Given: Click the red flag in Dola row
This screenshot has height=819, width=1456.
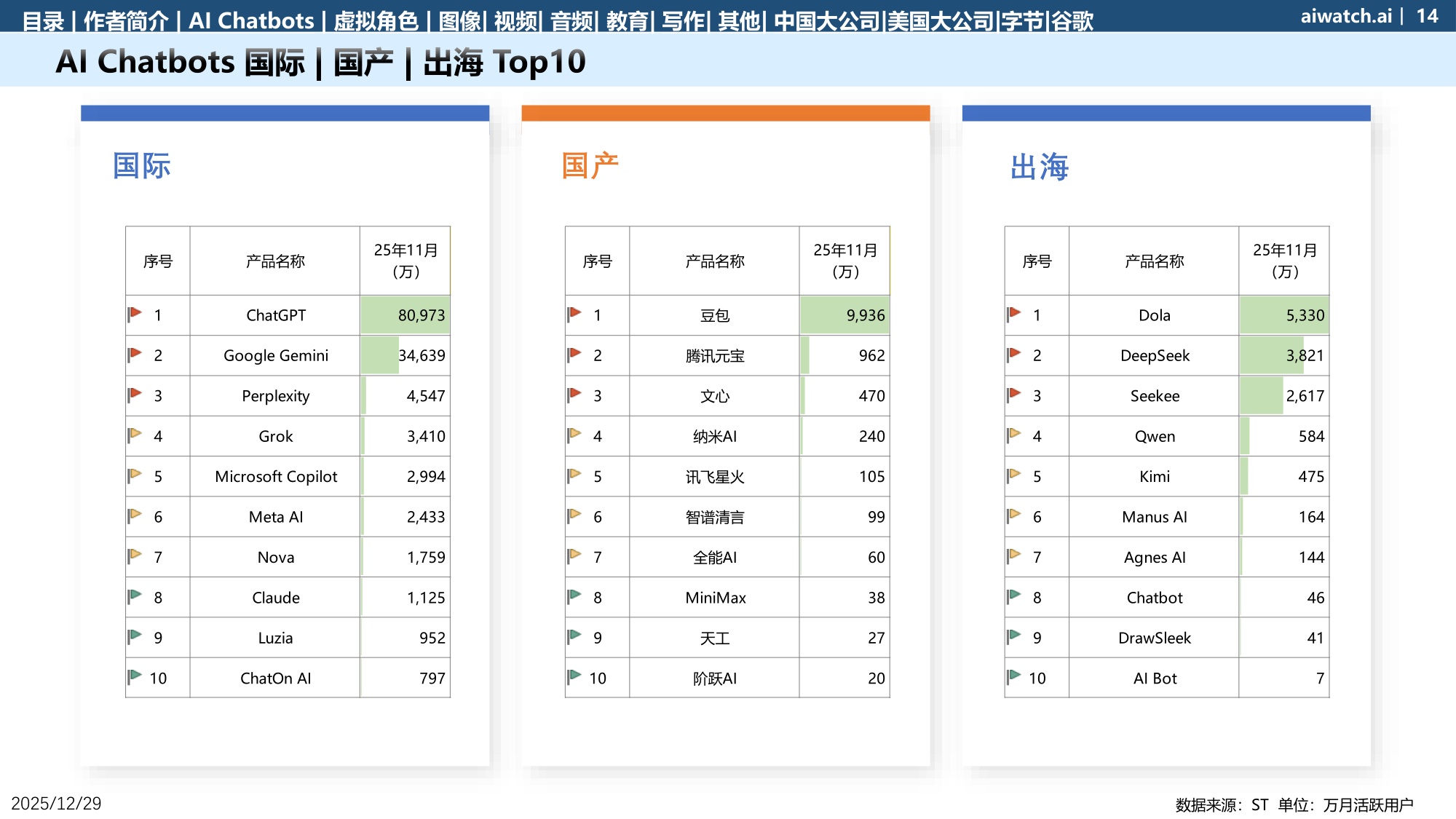Looking at the screenshot, I should [x=1014, y=314].
